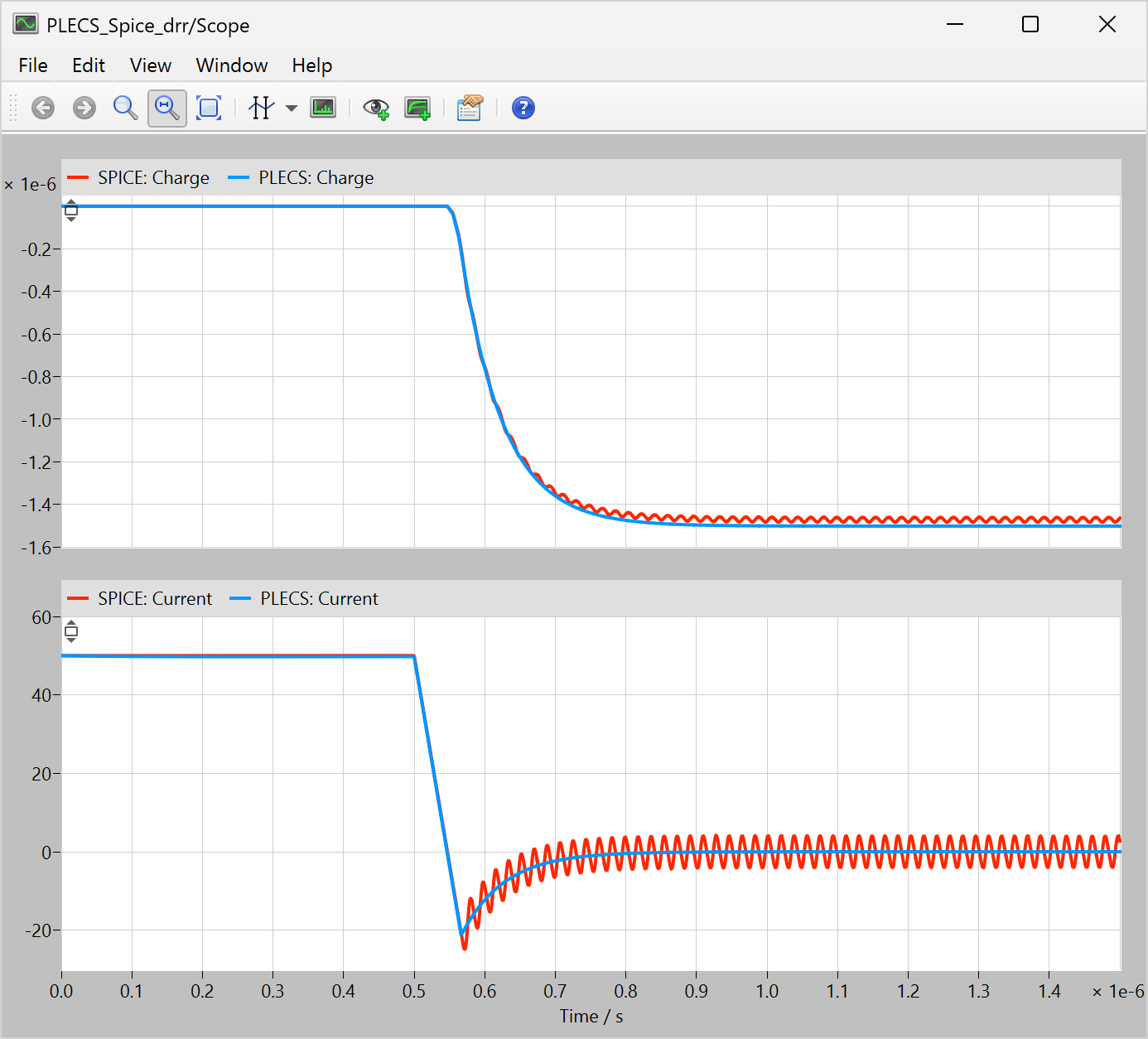
Task: Select the free zoom magnifier tool
Action: [125, 108]
